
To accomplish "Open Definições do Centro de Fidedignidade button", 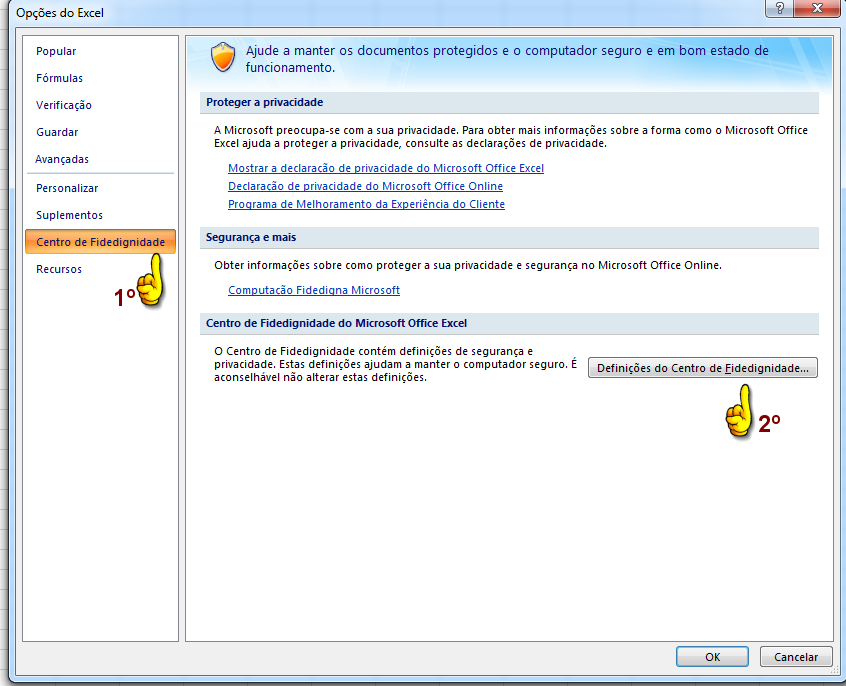I will pos(702,368).
